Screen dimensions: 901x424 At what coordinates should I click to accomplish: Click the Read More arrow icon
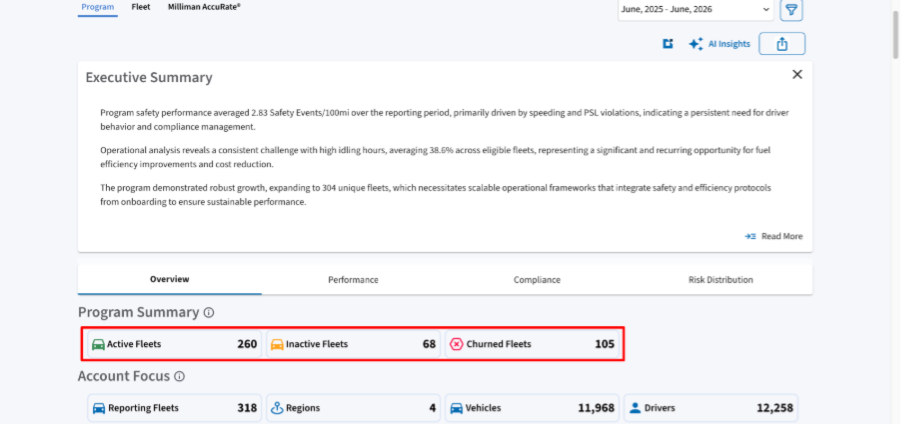pos(750,236)
